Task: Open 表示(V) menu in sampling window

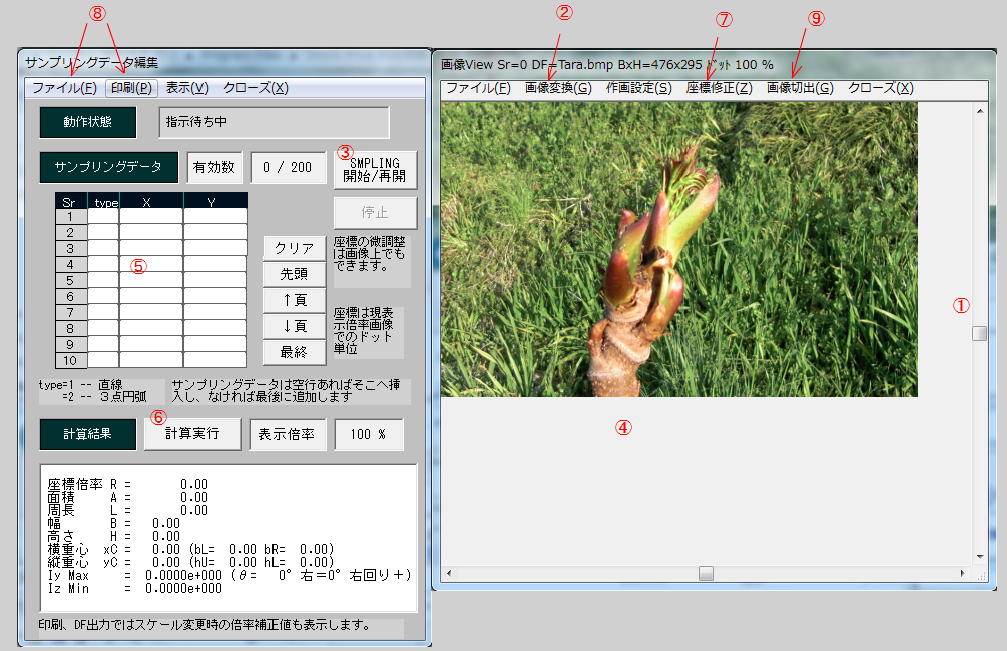Action: tap(187, 88)
